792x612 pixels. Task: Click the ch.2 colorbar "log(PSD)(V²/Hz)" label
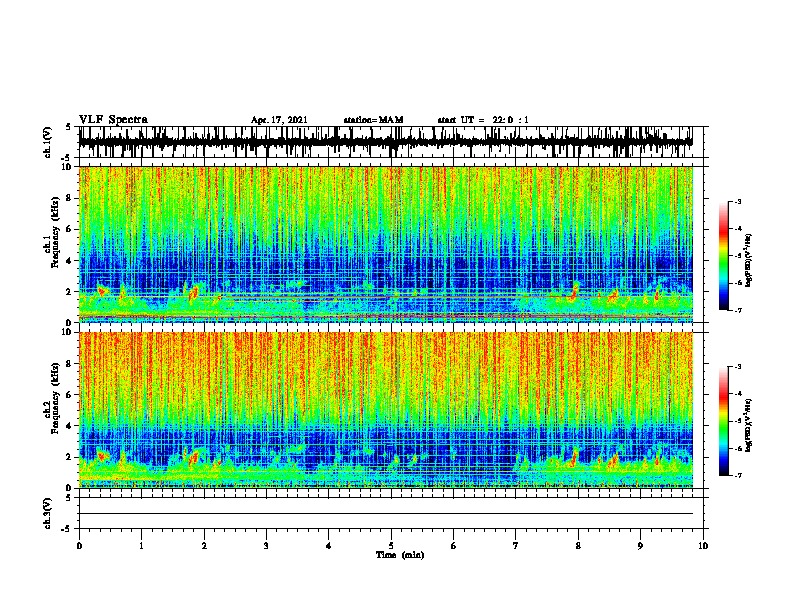pos(749,425)
